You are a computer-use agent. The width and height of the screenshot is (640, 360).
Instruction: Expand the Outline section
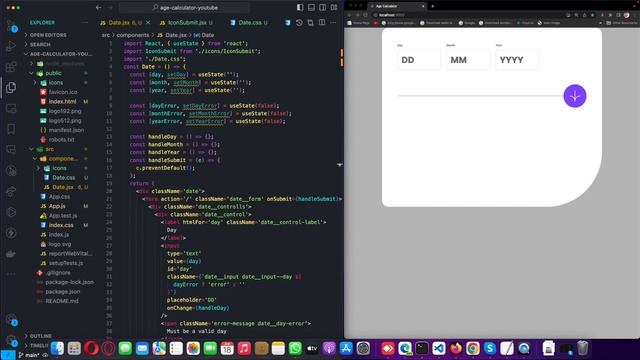38,336
